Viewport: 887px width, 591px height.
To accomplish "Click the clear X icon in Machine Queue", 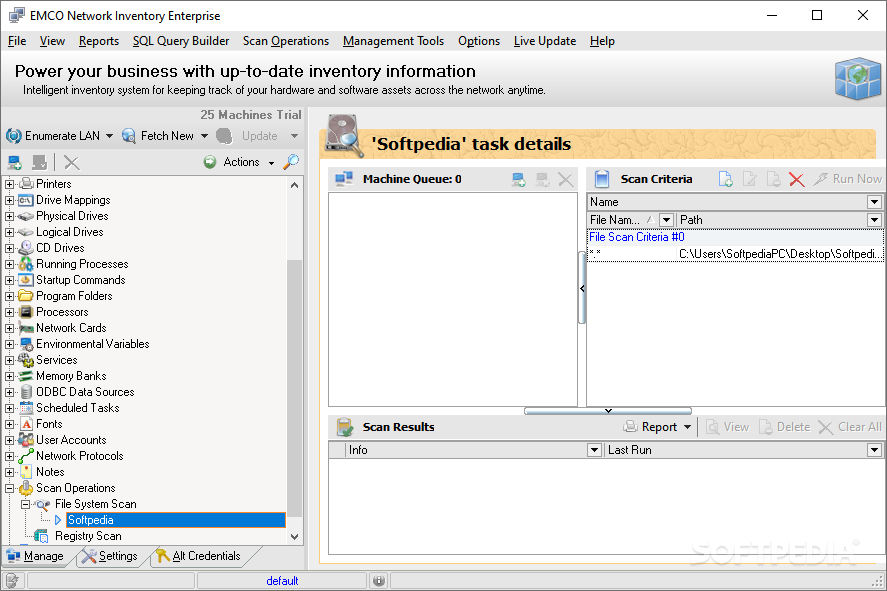I will pos(566,180).
